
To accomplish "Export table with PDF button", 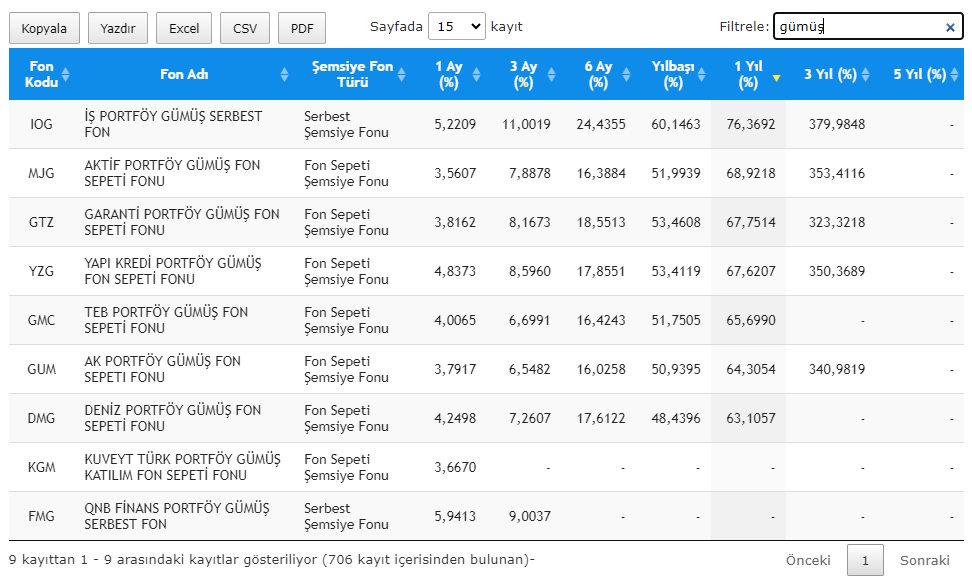I will pos(302,28).
